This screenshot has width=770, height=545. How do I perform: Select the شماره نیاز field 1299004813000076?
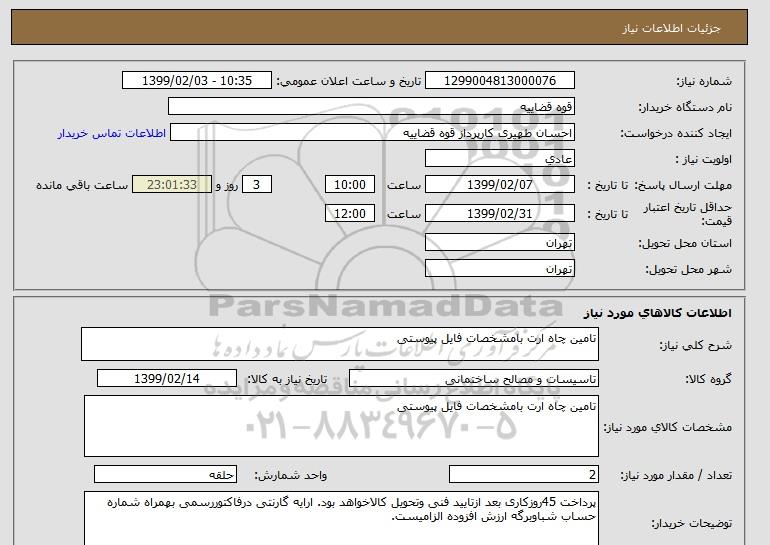point(499,81)
